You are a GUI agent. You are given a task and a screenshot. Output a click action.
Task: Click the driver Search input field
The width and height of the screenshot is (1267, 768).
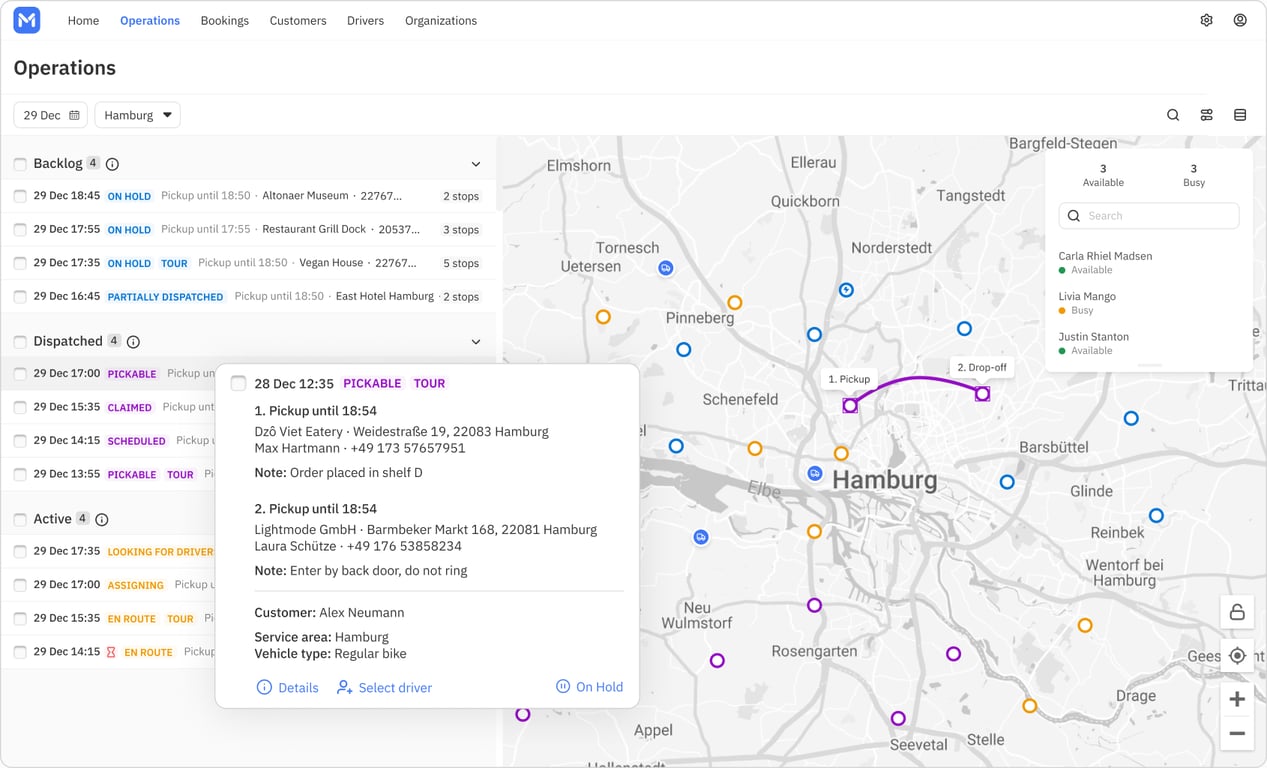point(1149,215)
